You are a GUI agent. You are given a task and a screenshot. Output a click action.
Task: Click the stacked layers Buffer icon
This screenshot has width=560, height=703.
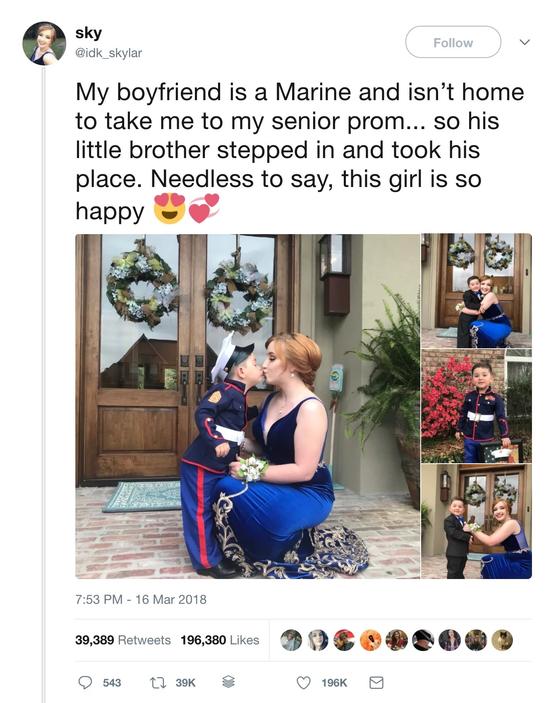pyautogui.click(x=228, y=682)
